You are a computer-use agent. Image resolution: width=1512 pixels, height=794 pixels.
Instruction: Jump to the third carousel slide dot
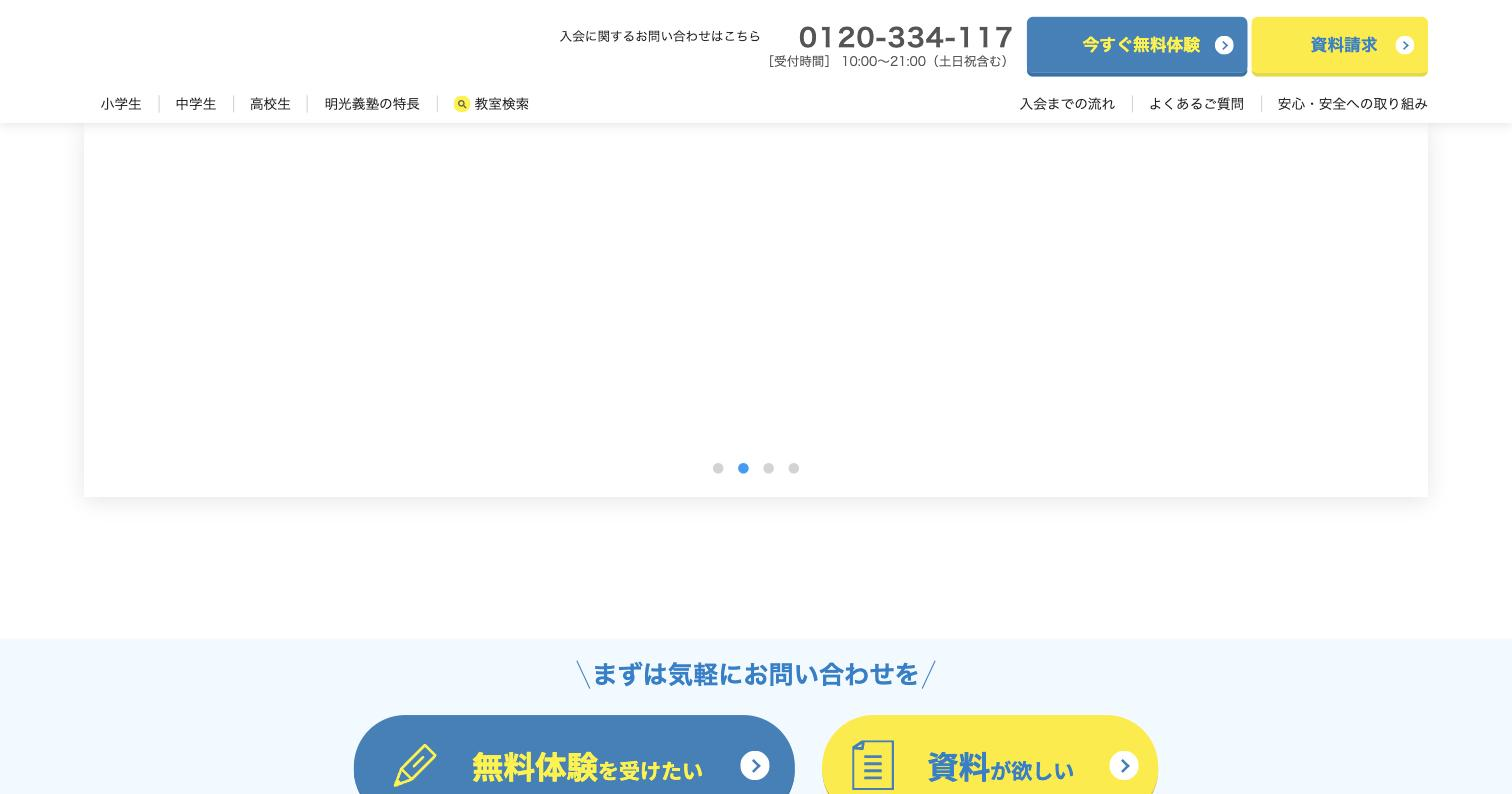[768, 468]
